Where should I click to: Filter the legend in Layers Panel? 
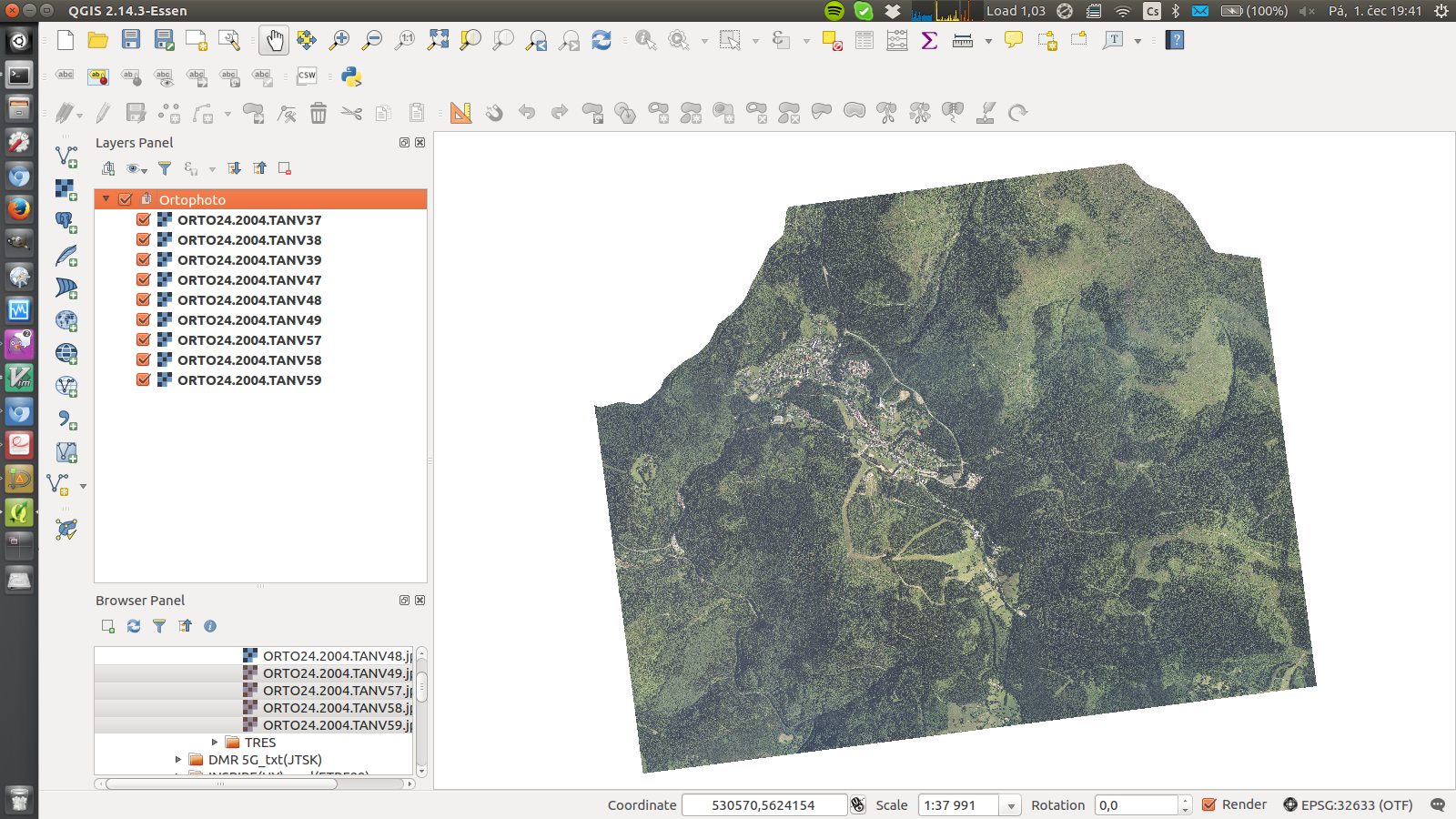165,168
